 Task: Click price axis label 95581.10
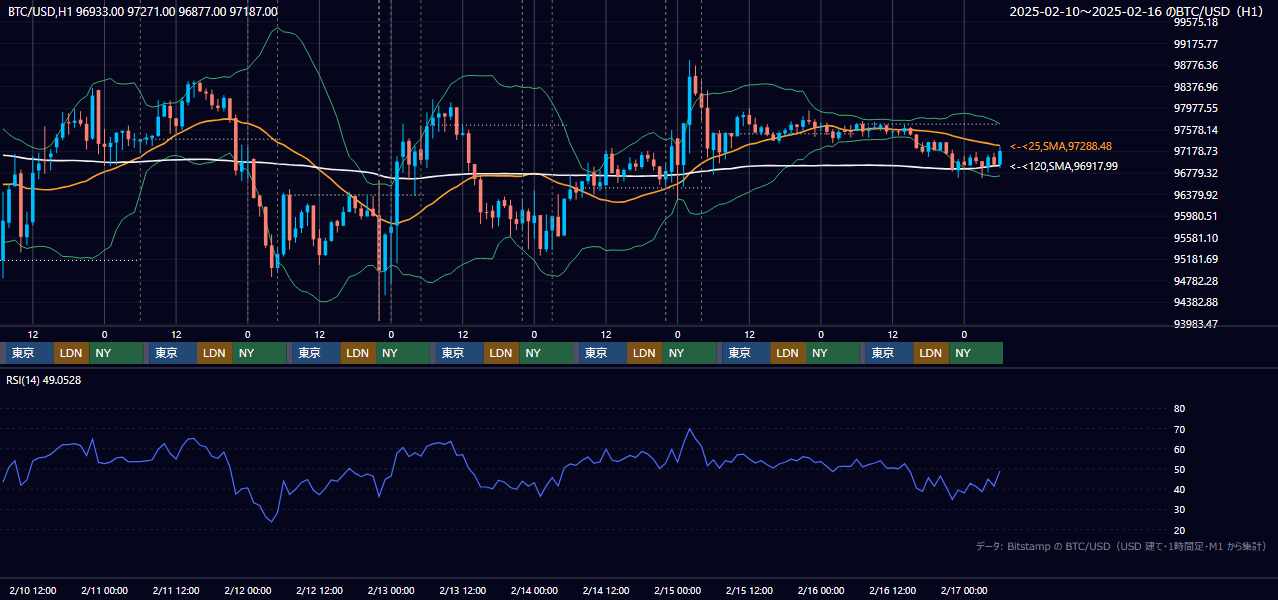pyautogui.click(x=1195, y=238)
